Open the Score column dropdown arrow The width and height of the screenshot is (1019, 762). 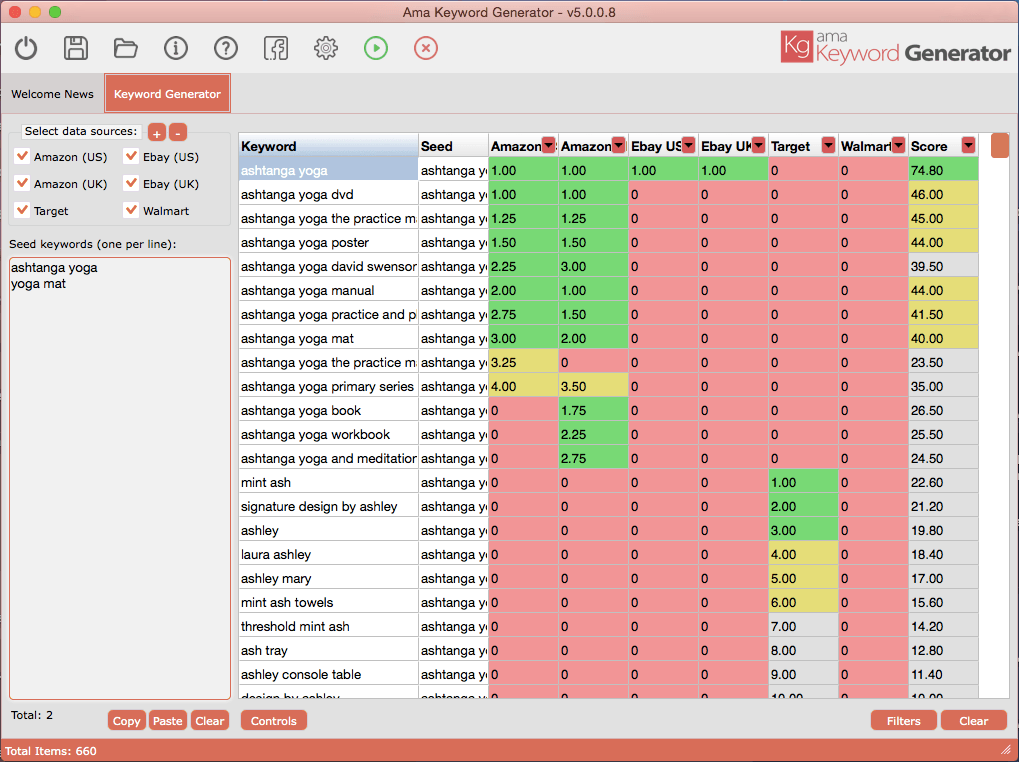pyautogui.click(x=969, y=146)
